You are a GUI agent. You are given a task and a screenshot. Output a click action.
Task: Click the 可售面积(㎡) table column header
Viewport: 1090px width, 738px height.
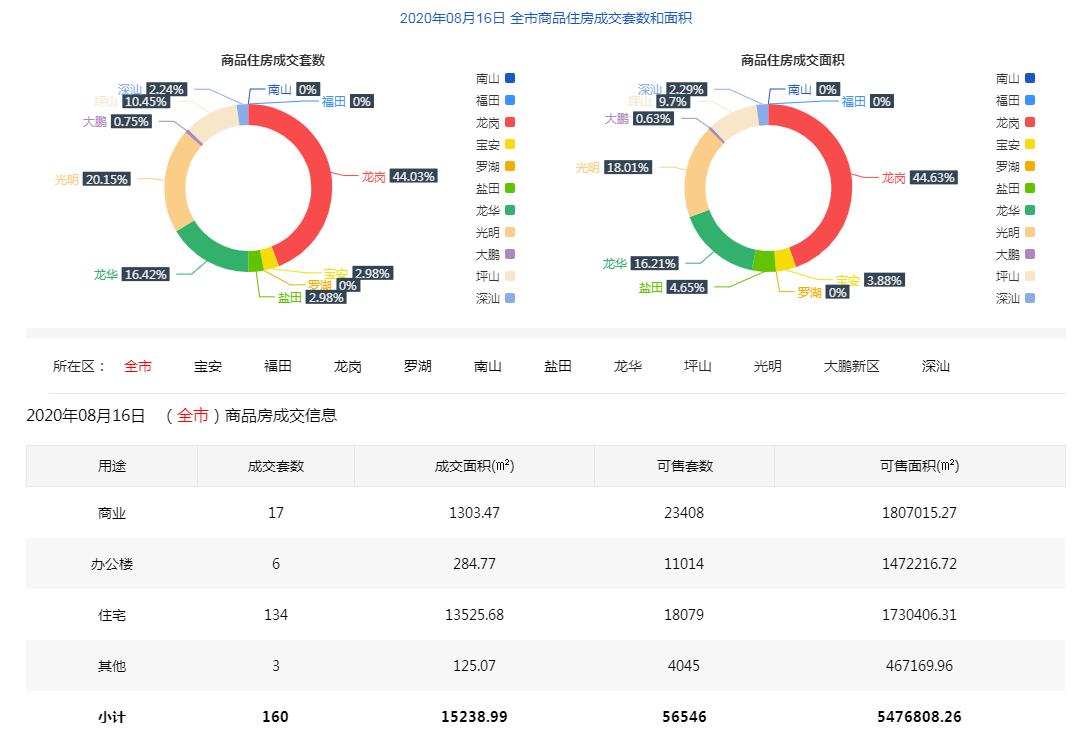pyautogui.click(x=919, y=467)
